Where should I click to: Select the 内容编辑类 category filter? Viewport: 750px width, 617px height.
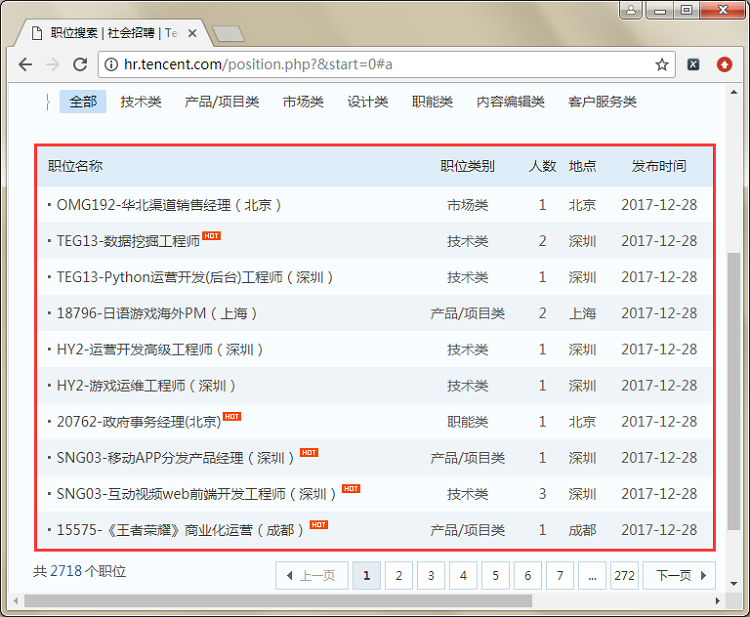click(510, 101)
